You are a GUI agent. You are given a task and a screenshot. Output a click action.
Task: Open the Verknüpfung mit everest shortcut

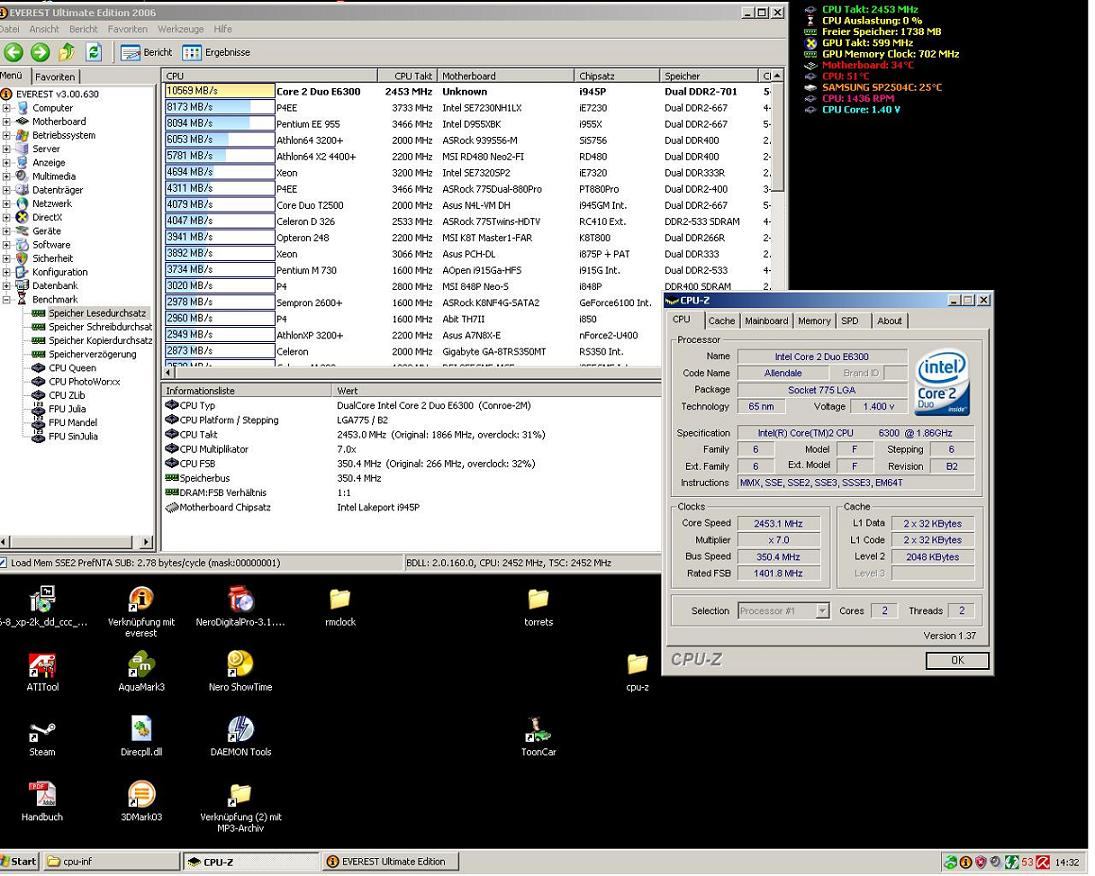tap(141, 613)
